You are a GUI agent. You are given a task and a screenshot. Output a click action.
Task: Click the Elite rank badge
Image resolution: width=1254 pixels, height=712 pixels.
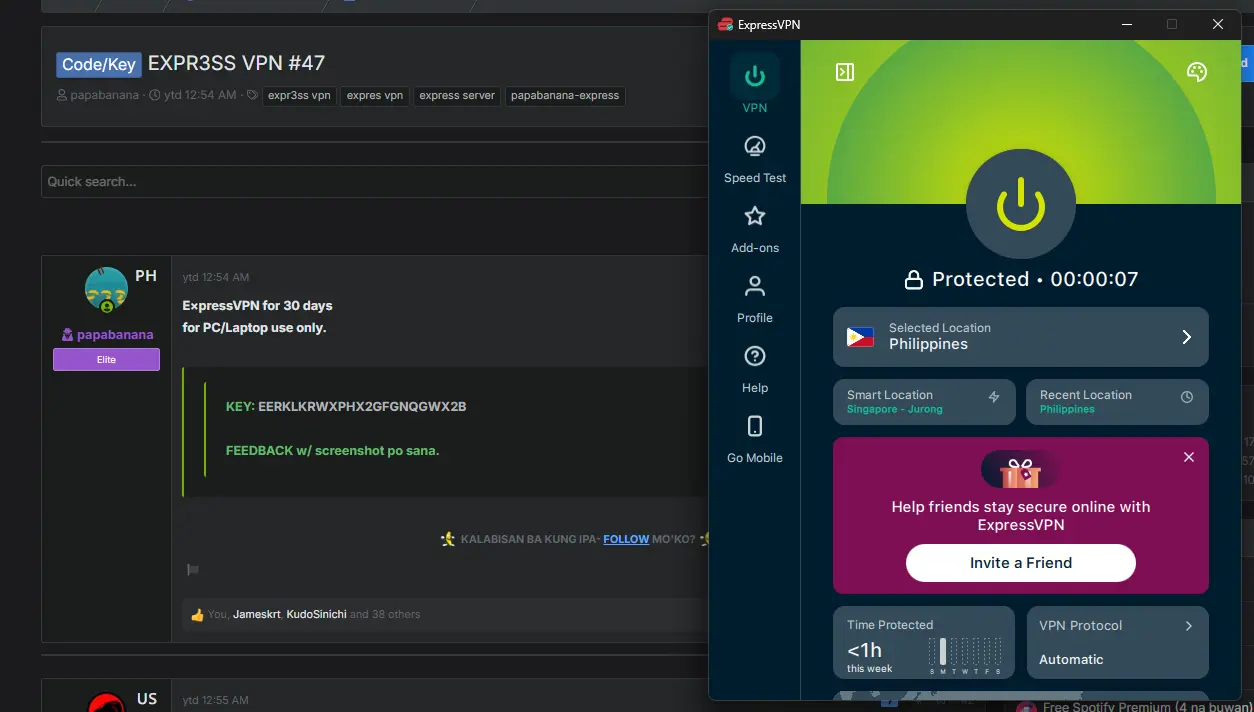pos(106,359)
